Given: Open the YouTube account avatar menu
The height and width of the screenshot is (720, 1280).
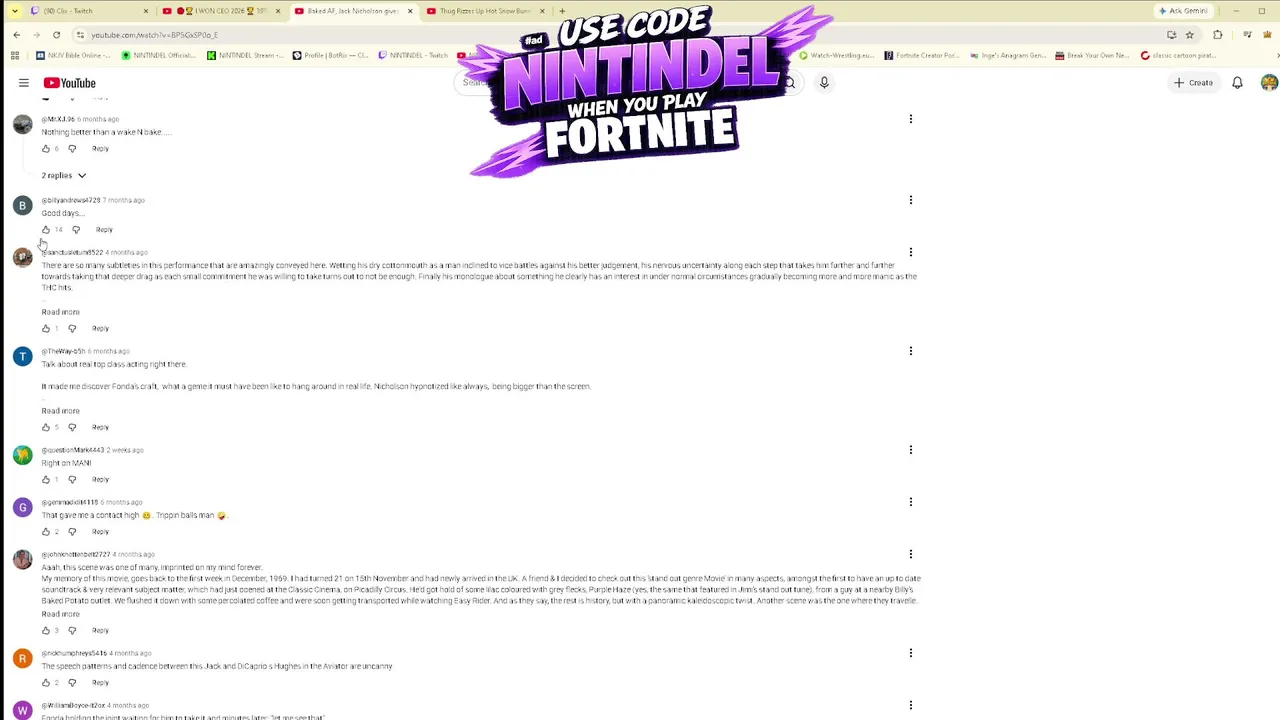Looking at the screenshot, I should coord(1269,83).
